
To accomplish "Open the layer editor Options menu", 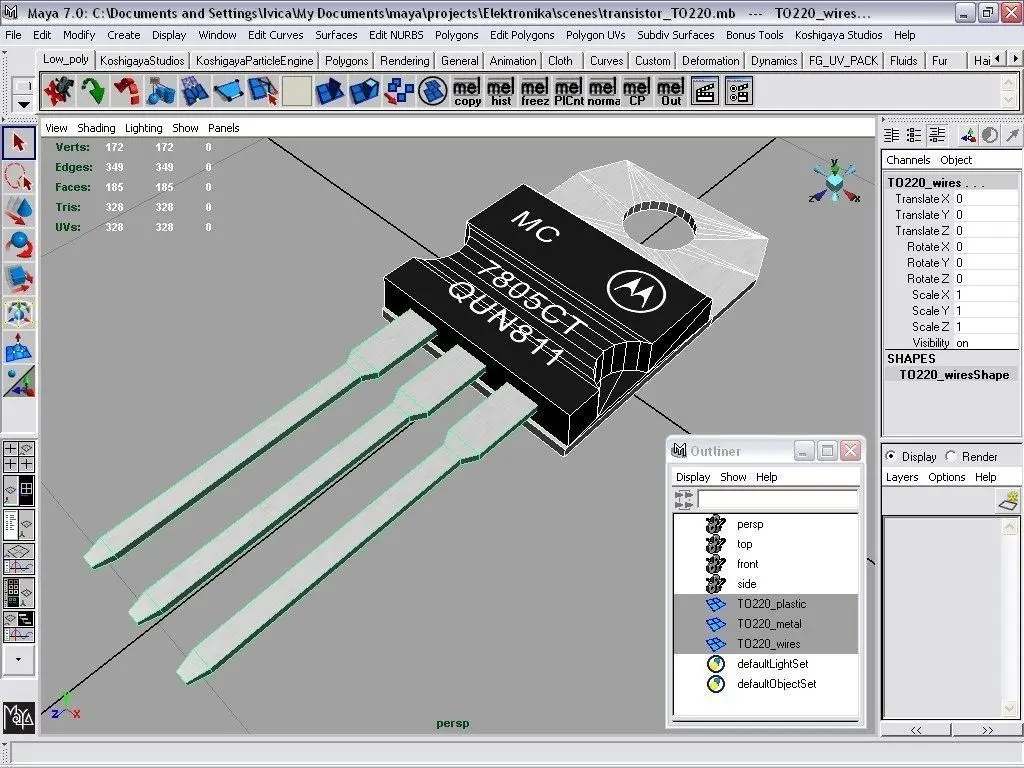I will pyautogui.click(x=946, y=477).
